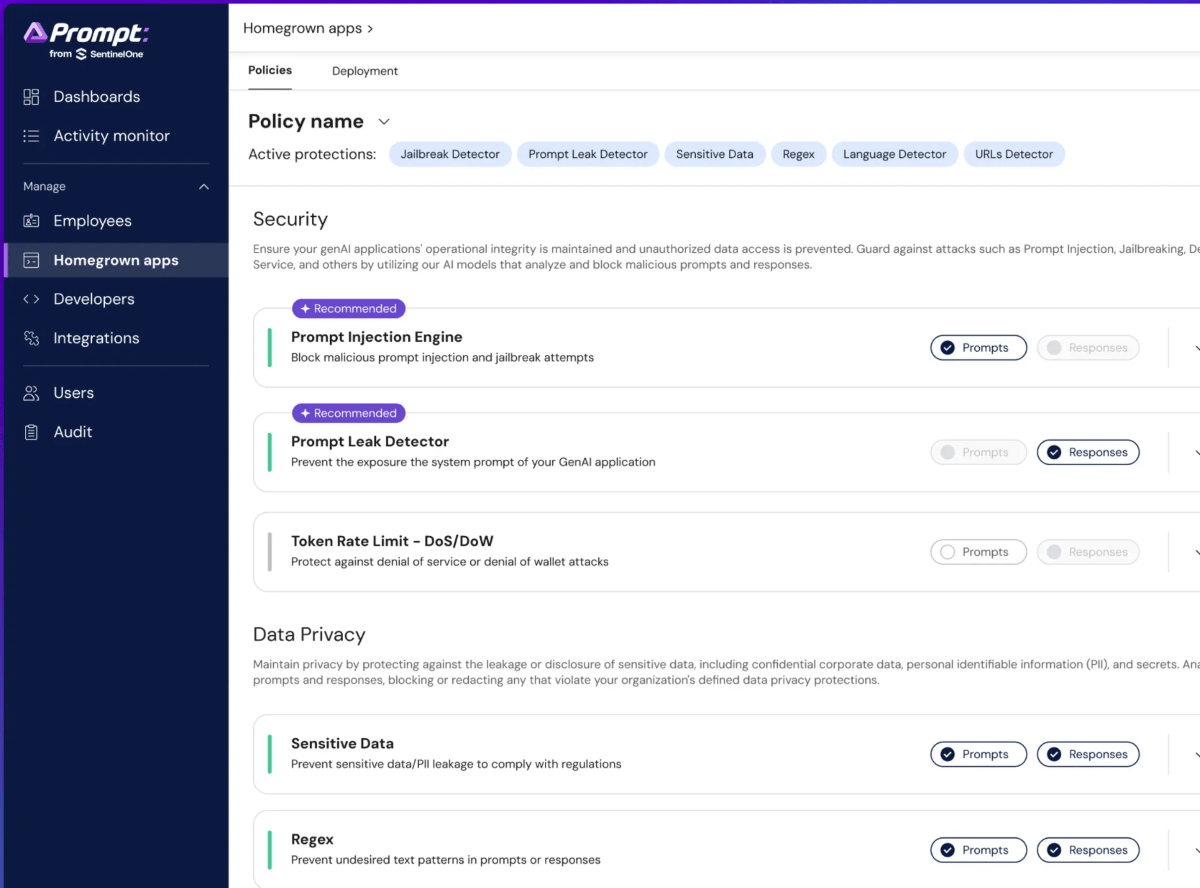Viewport: 1200px width, 888px height.
Task: Click the Data Privacy section heading
Action: click(x=309, y=635)
